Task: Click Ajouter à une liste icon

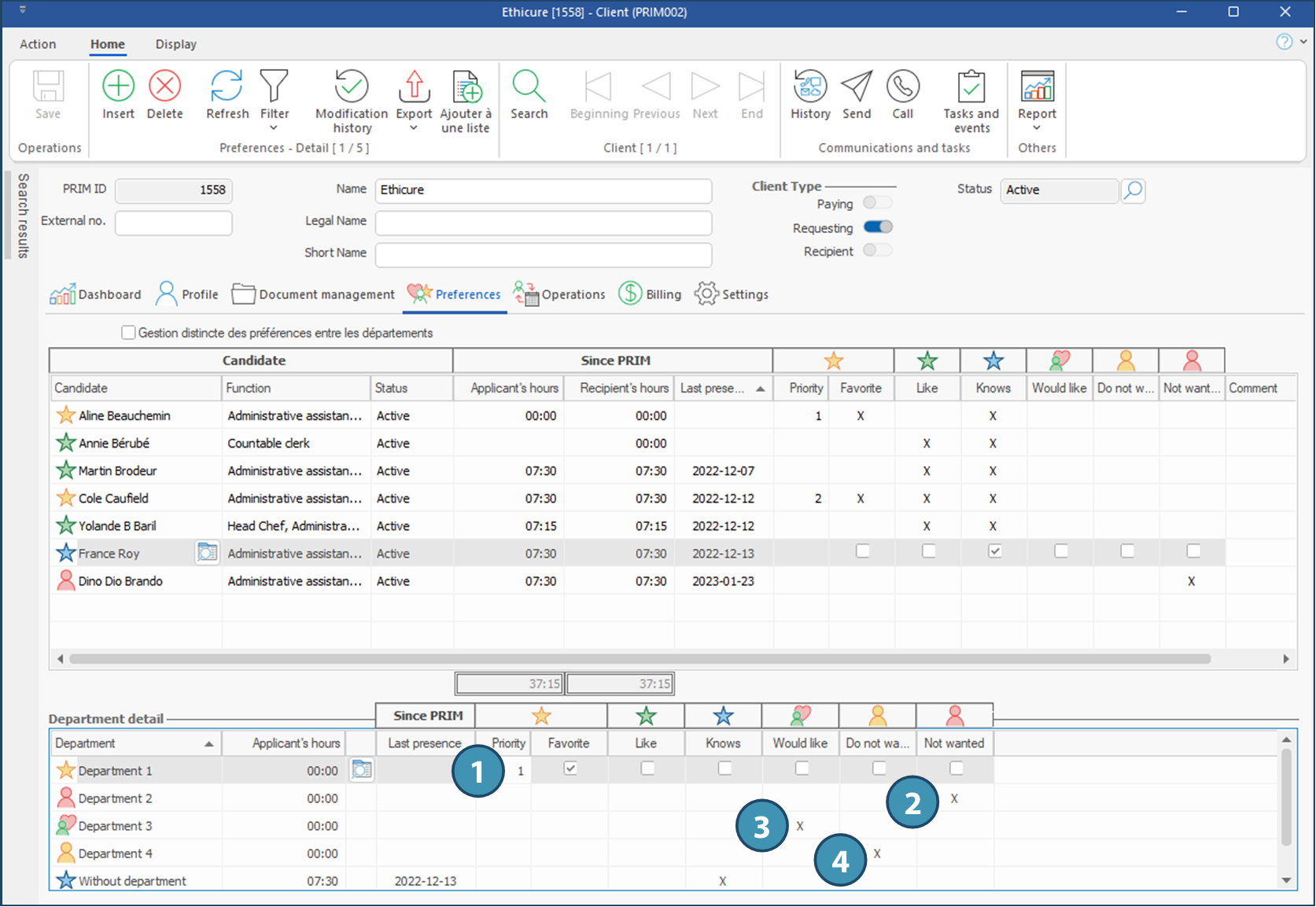Action: click(466, 87)
